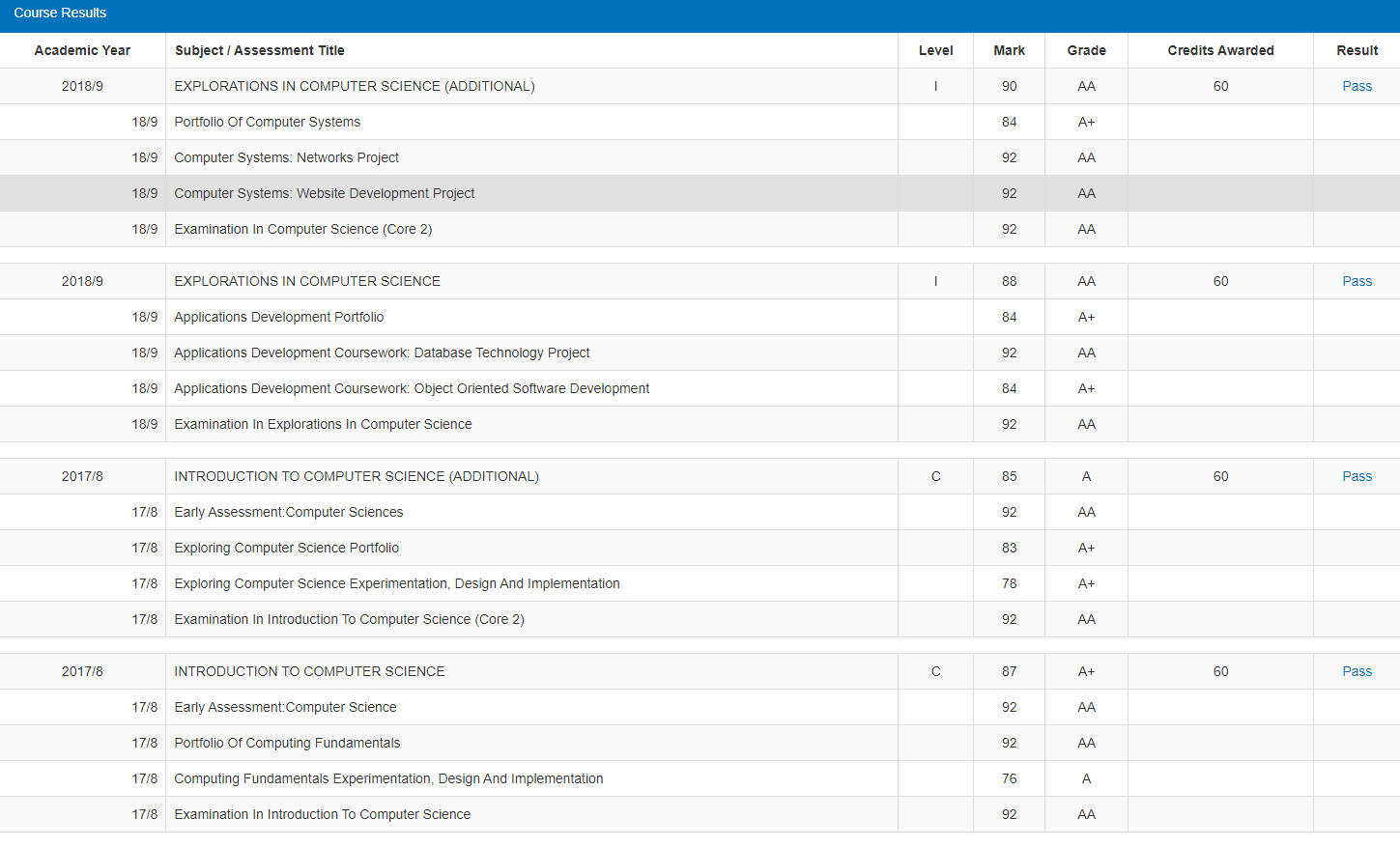Select Computer Systems: Networks Project row
The height and width of the screenshot is (847, 1400).
(700, 157)
